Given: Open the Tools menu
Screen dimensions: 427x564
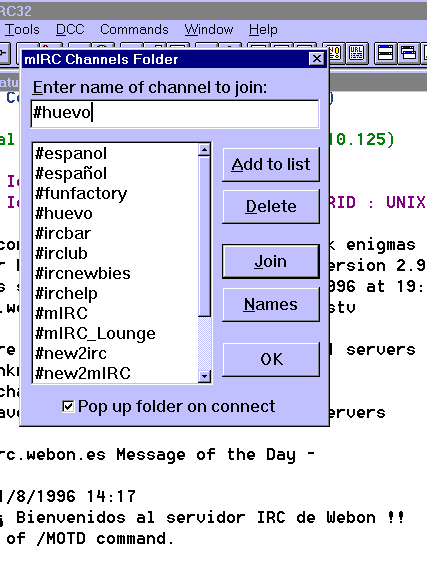Looking at the screenshot, I should [22, 29].
